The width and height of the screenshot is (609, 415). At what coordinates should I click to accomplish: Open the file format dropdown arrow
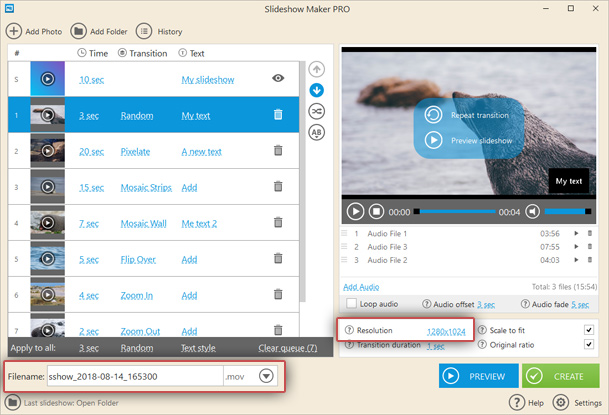tap(266, 376)
